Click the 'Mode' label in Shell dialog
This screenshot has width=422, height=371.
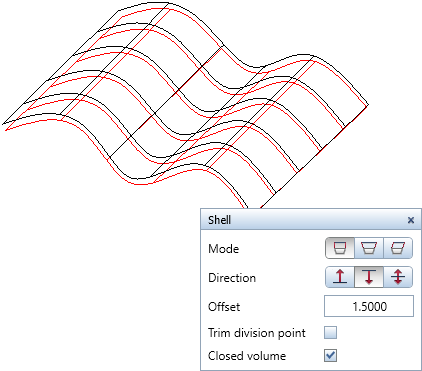(223, 249)
